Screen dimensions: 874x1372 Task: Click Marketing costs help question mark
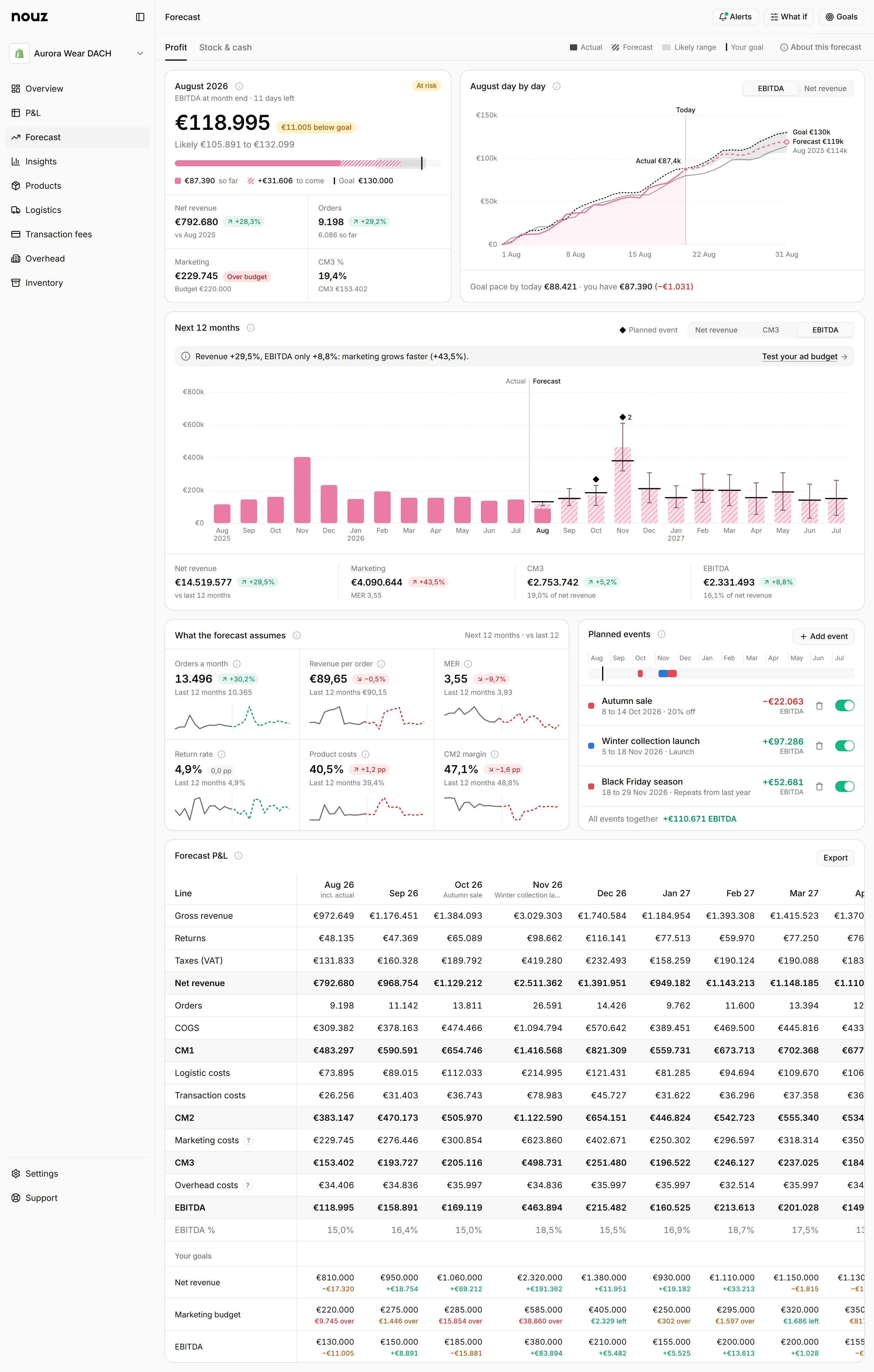248,1140
